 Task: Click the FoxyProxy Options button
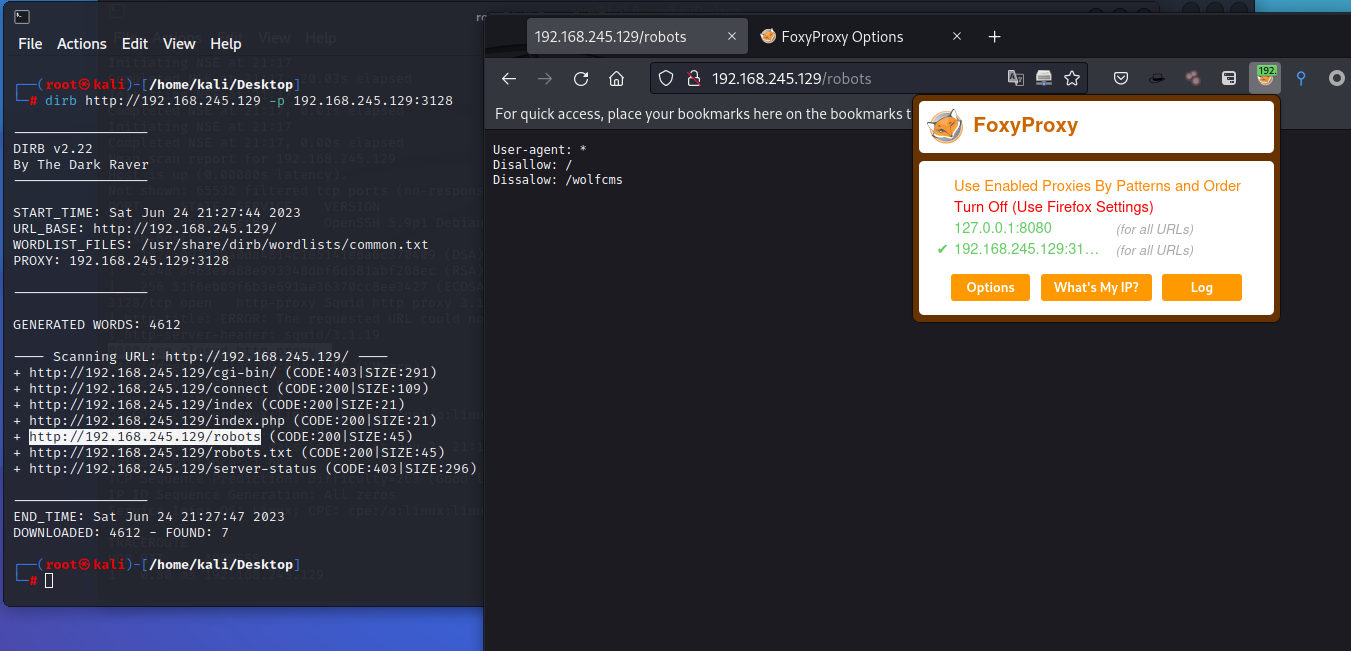991,287
